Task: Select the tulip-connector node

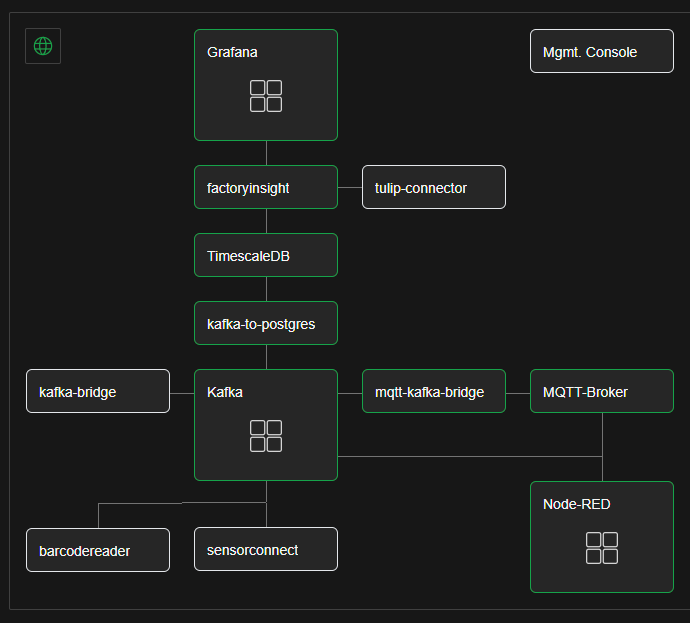Action: click(434, 187)
